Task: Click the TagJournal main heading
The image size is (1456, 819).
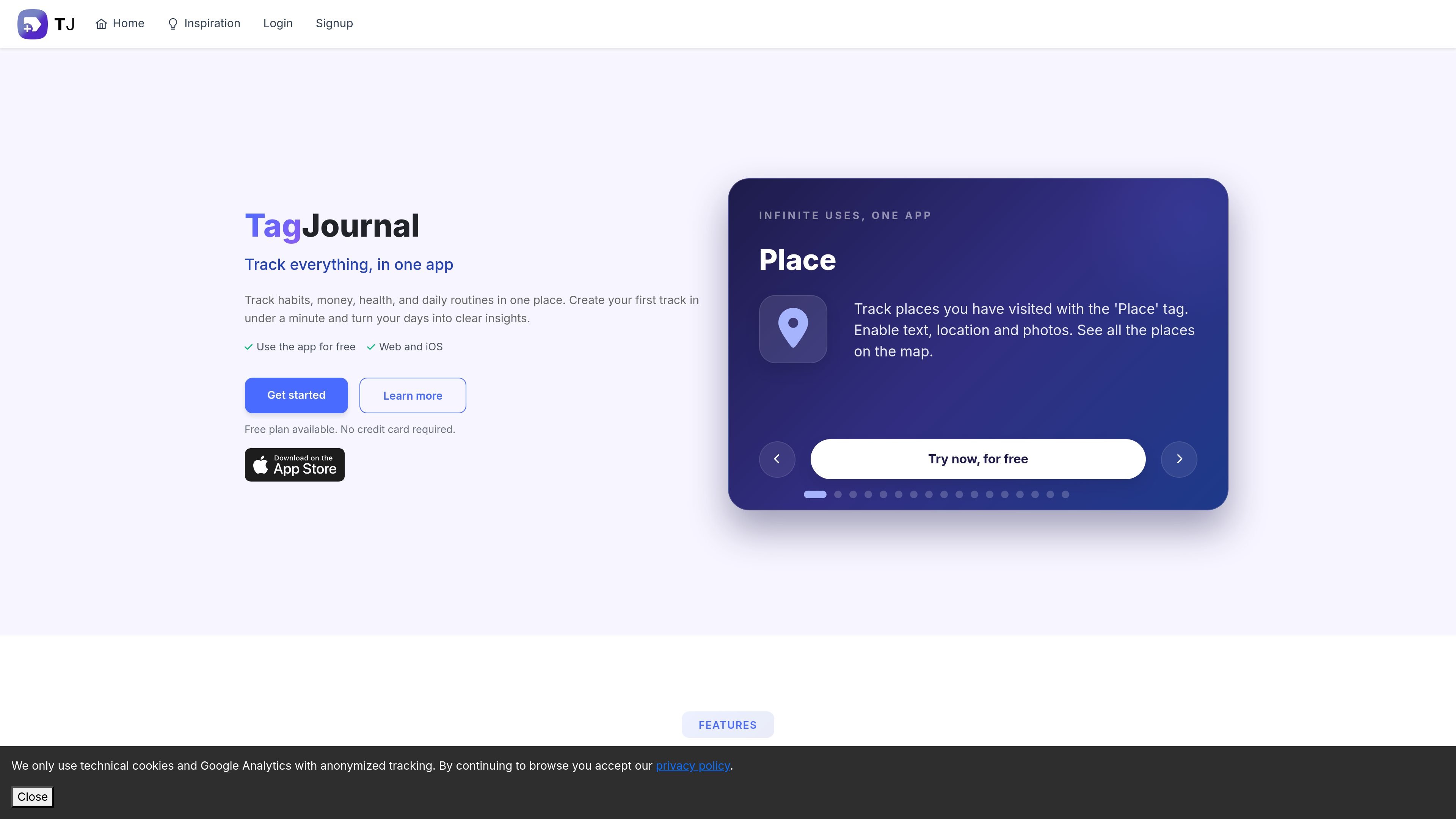Action: pyautogui.click(x=333, y=226)
